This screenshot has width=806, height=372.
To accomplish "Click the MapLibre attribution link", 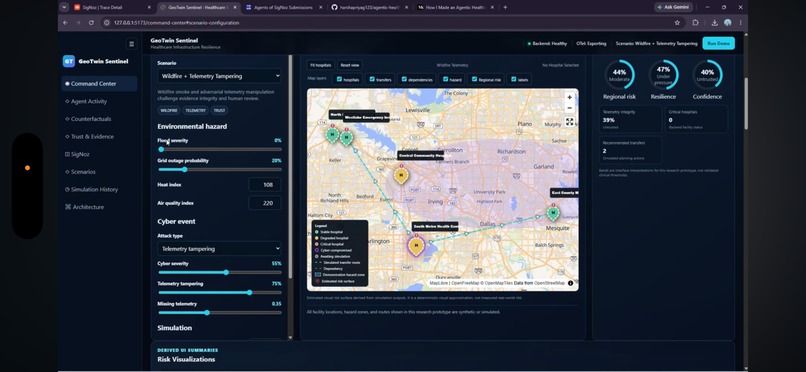I will point(439,283).
